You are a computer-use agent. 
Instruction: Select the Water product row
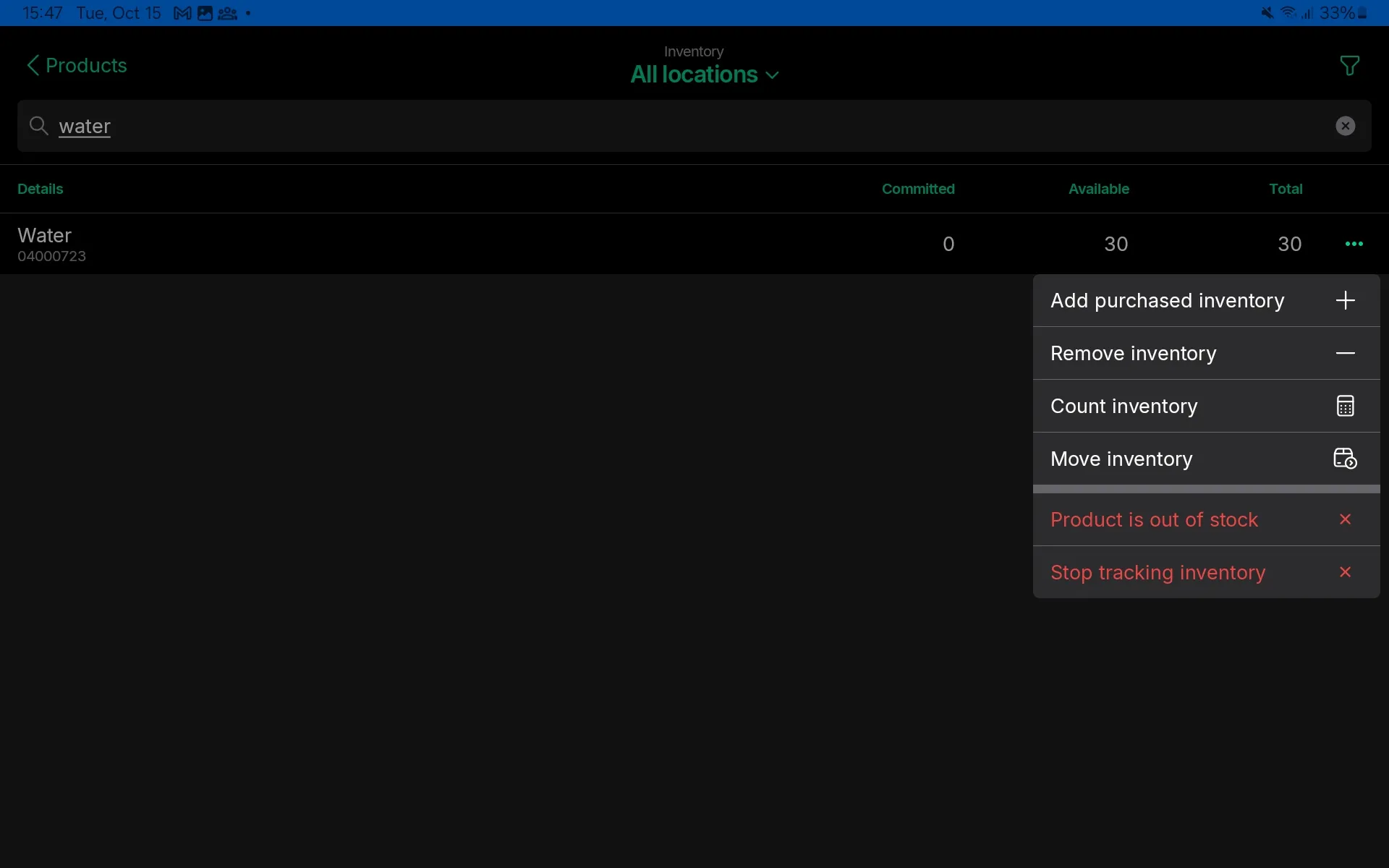(434, 243)
